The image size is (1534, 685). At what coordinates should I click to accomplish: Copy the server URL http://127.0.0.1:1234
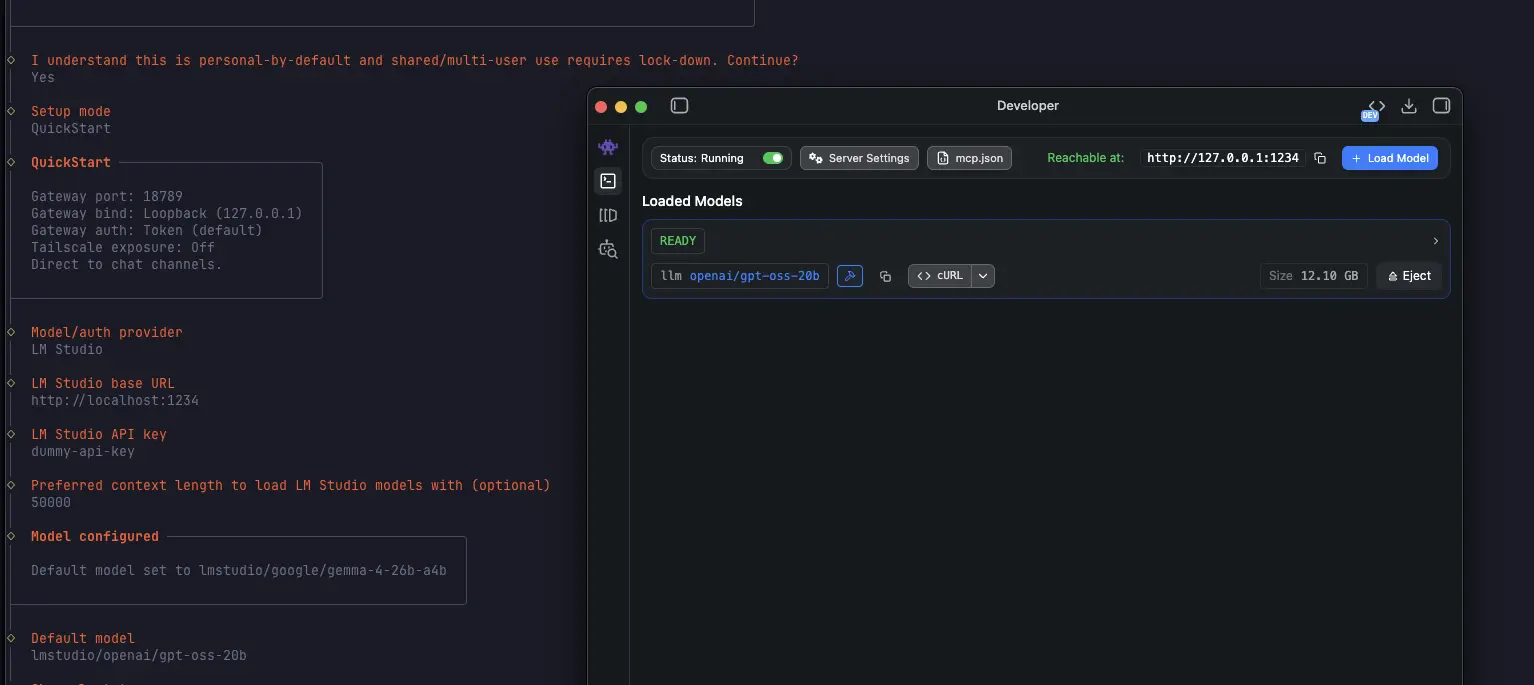(x=1320, y=158)
